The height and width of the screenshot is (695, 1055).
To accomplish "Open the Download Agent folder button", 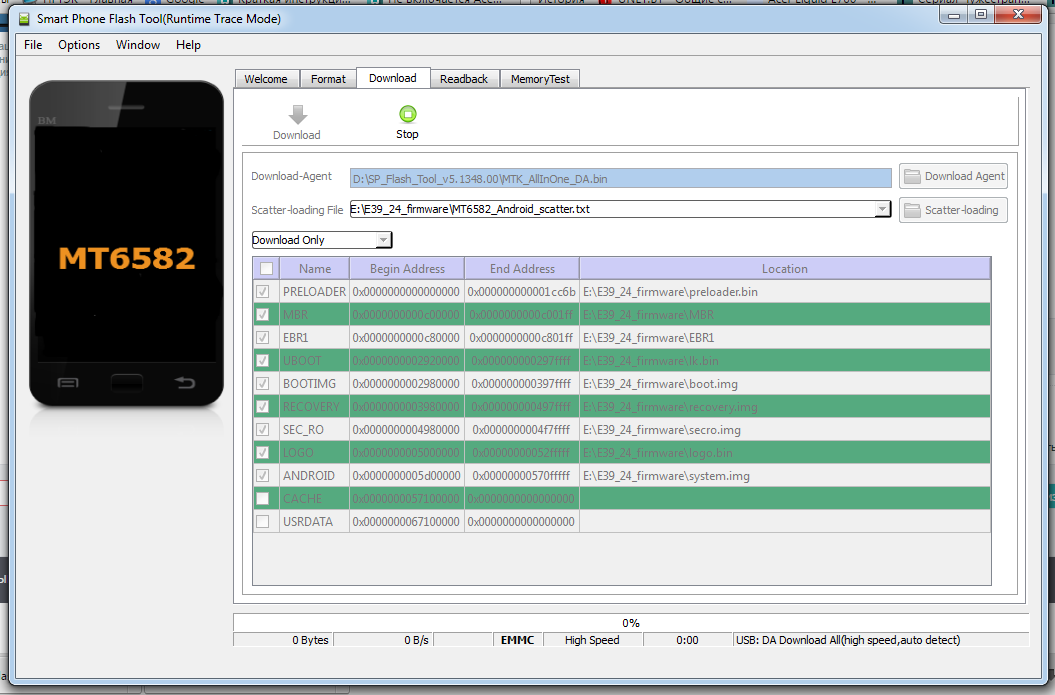I will [953, 176].
